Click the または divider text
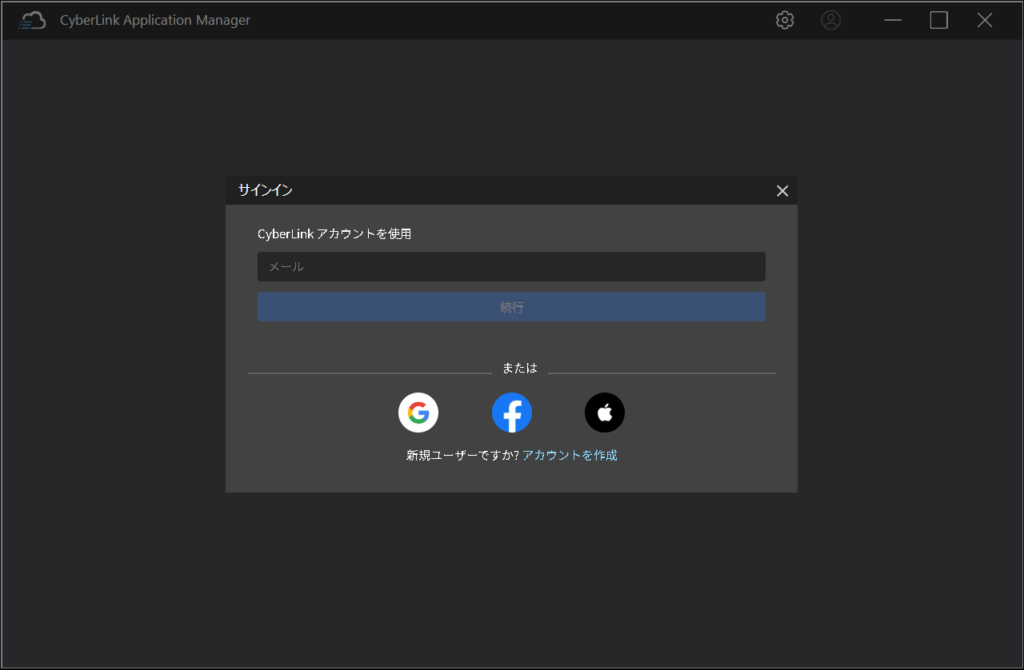 [x=520, y=368]
